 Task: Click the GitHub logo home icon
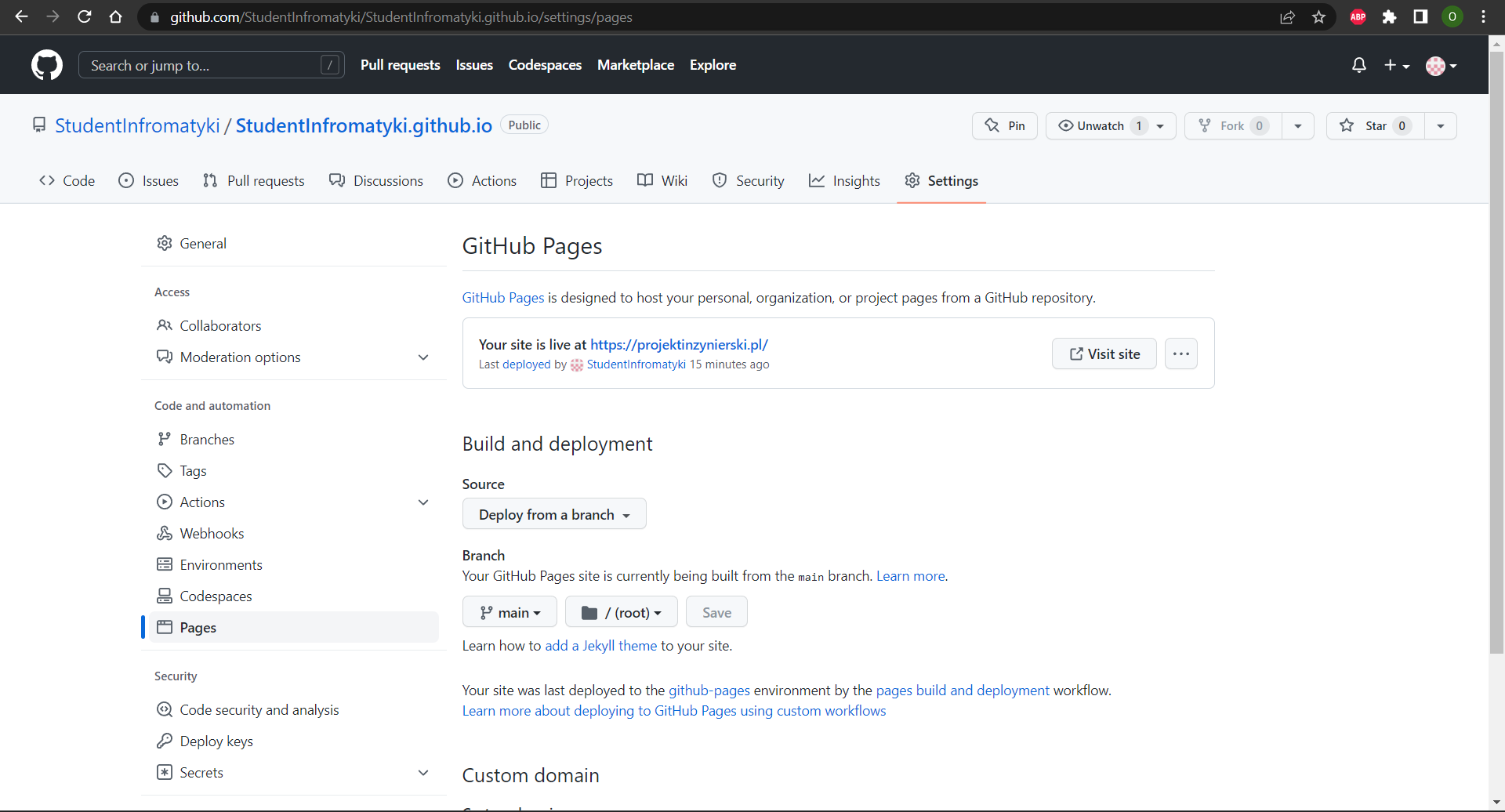pos(47,65)
